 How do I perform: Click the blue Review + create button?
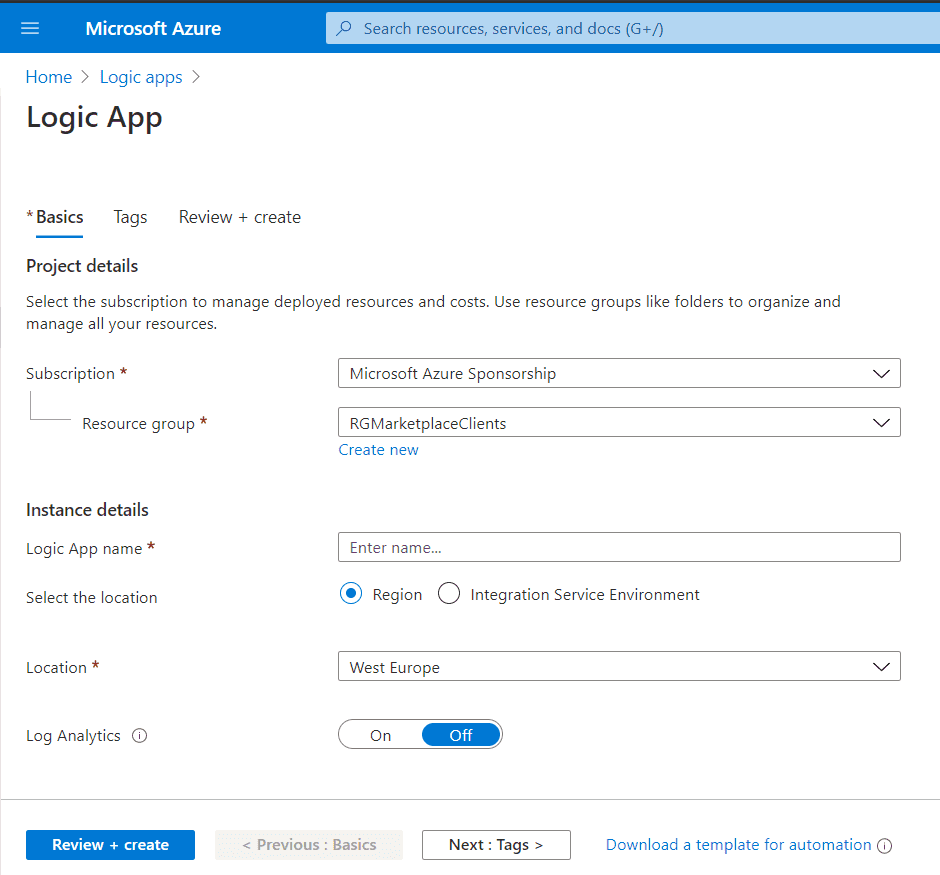[110, 845]
